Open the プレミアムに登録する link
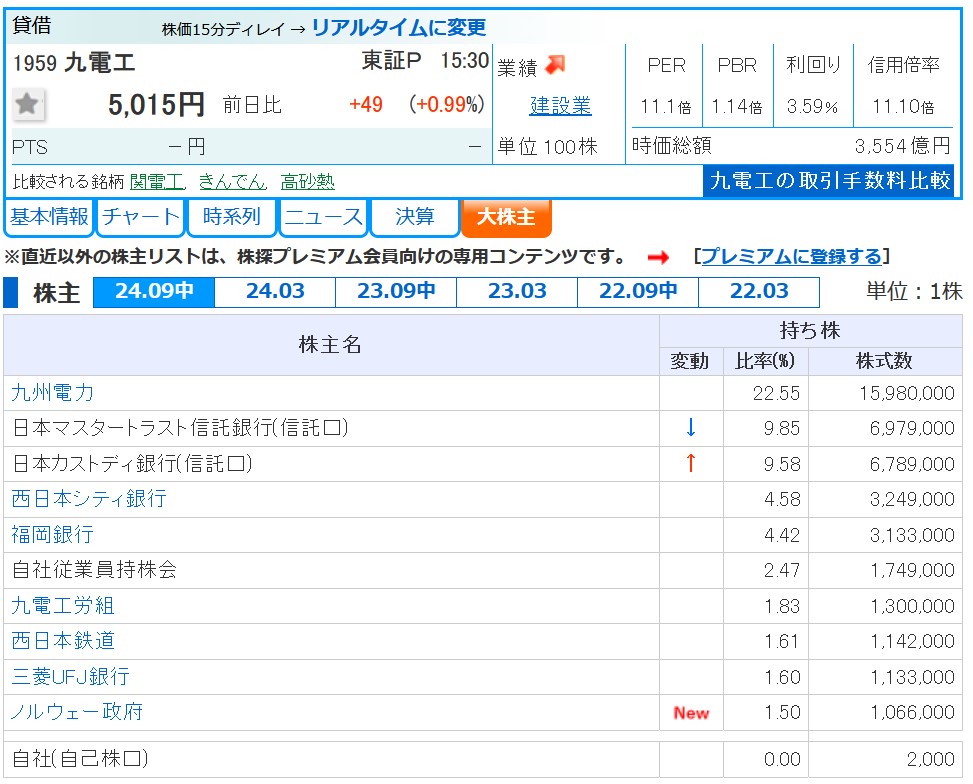The width and height of the screenshot is (973, 784). pos(791,256)
